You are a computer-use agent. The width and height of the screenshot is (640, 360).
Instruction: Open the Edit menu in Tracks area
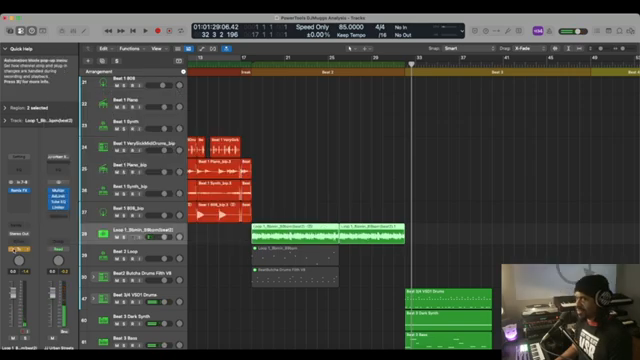click(x=105, y=49)
